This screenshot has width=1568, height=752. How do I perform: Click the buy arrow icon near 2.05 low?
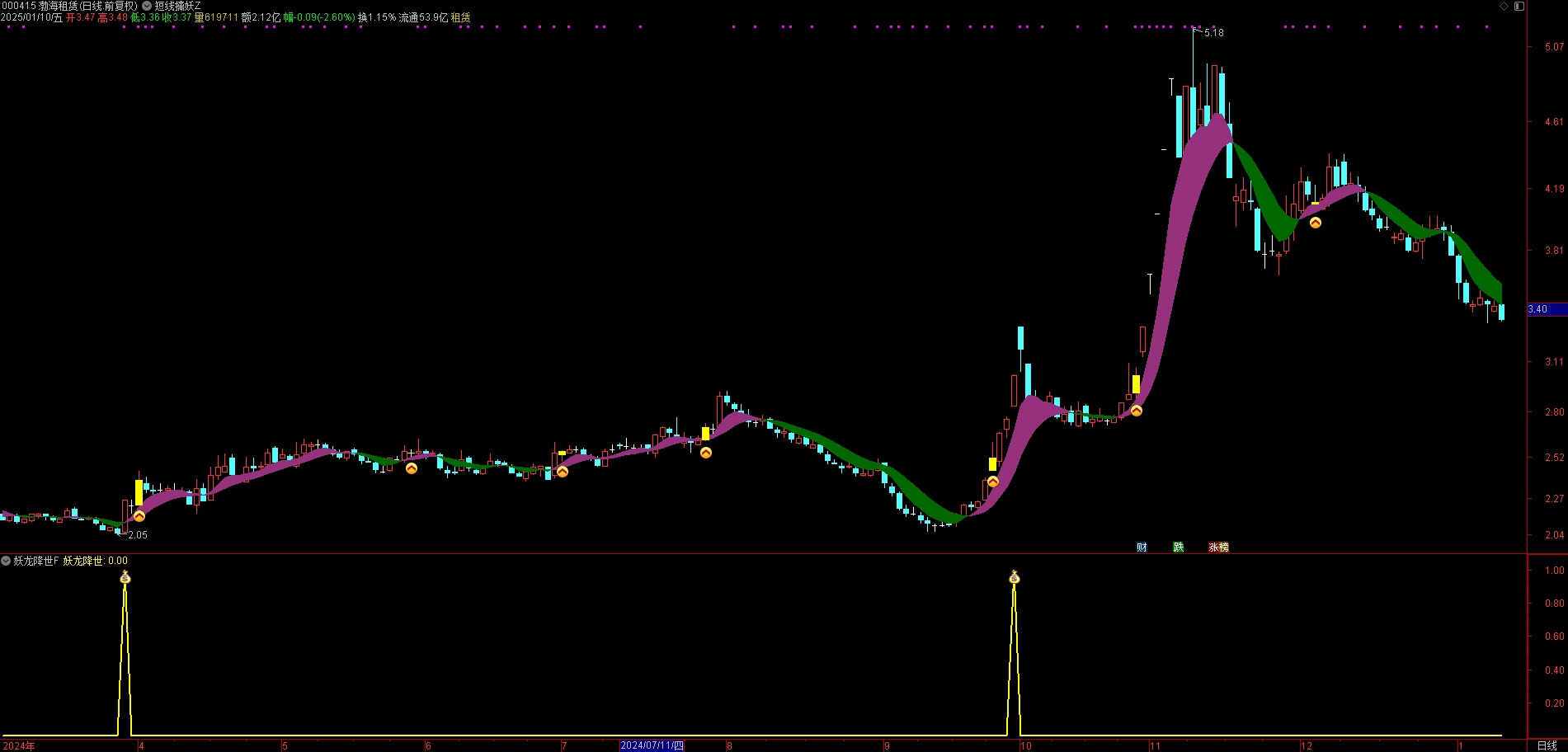[139, 516]
